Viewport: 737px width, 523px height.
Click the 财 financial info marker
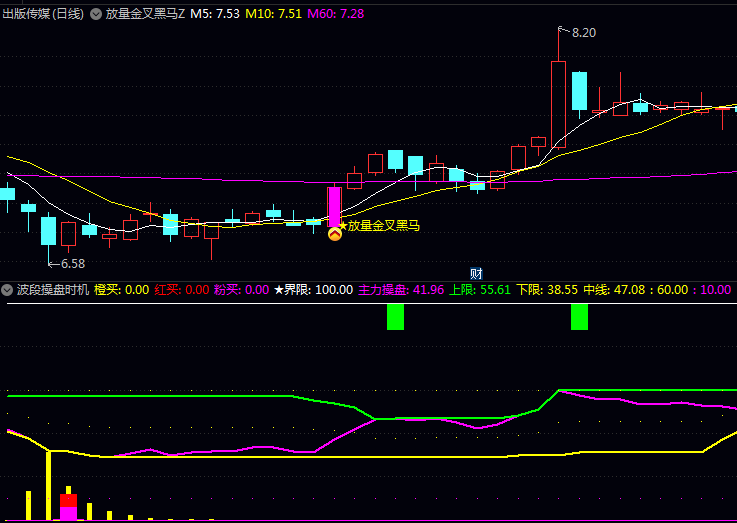[x=476, y=273]
